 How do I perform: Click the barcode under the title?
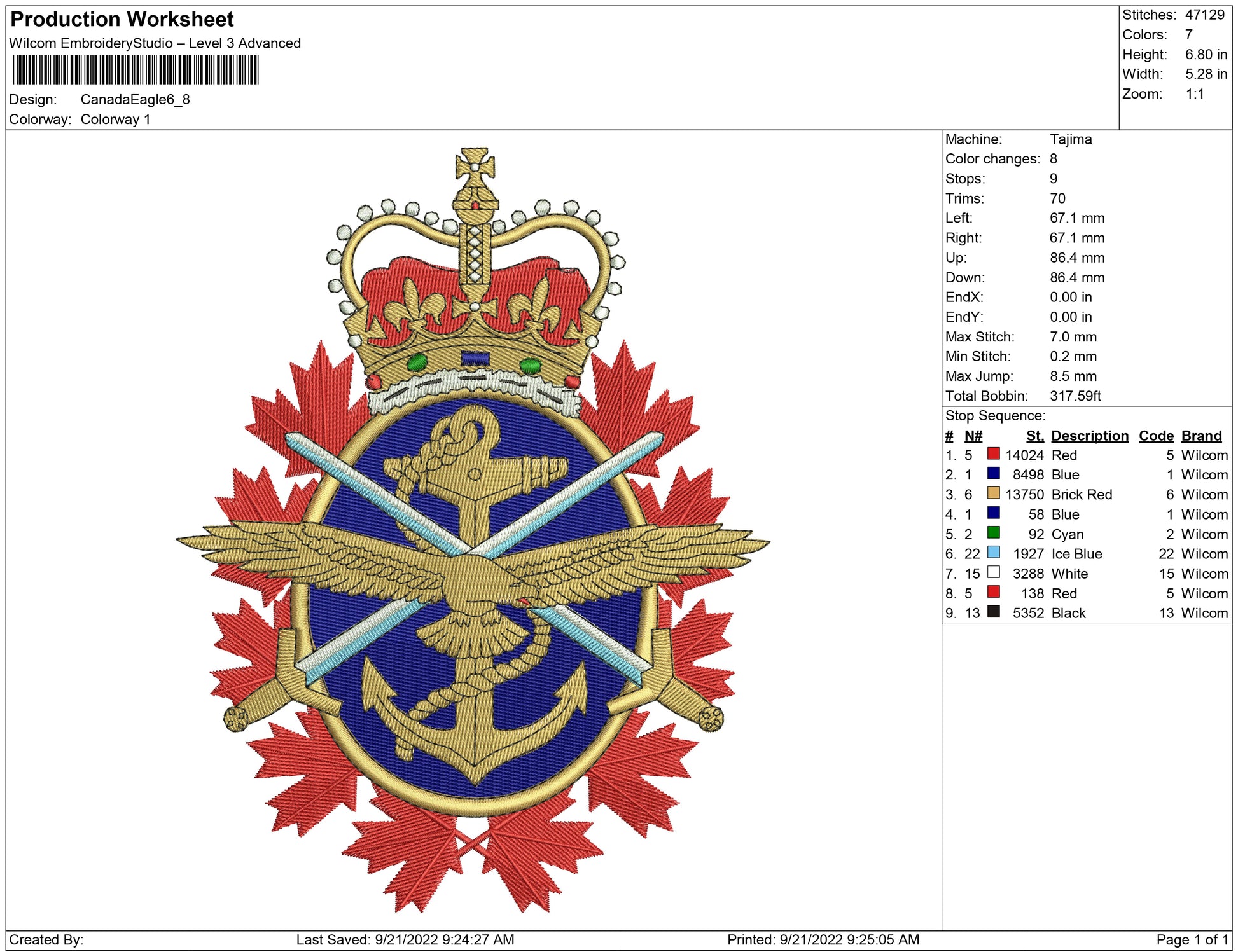click(136, 70)
